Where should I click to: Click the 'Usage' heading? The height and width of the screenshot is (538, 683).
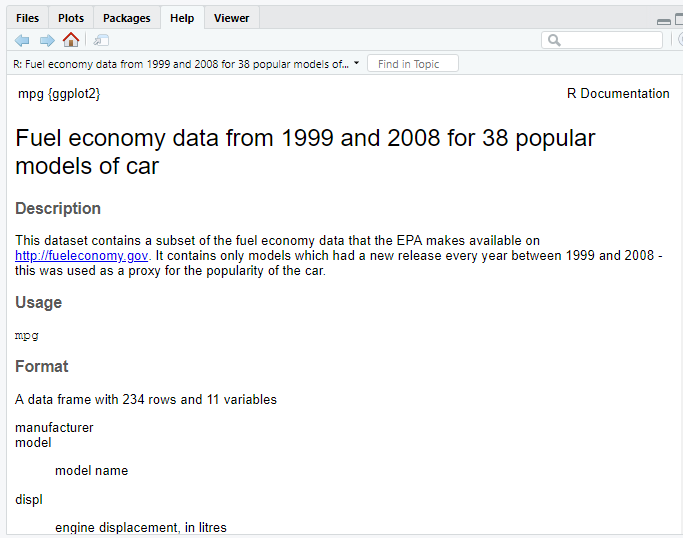38,302
